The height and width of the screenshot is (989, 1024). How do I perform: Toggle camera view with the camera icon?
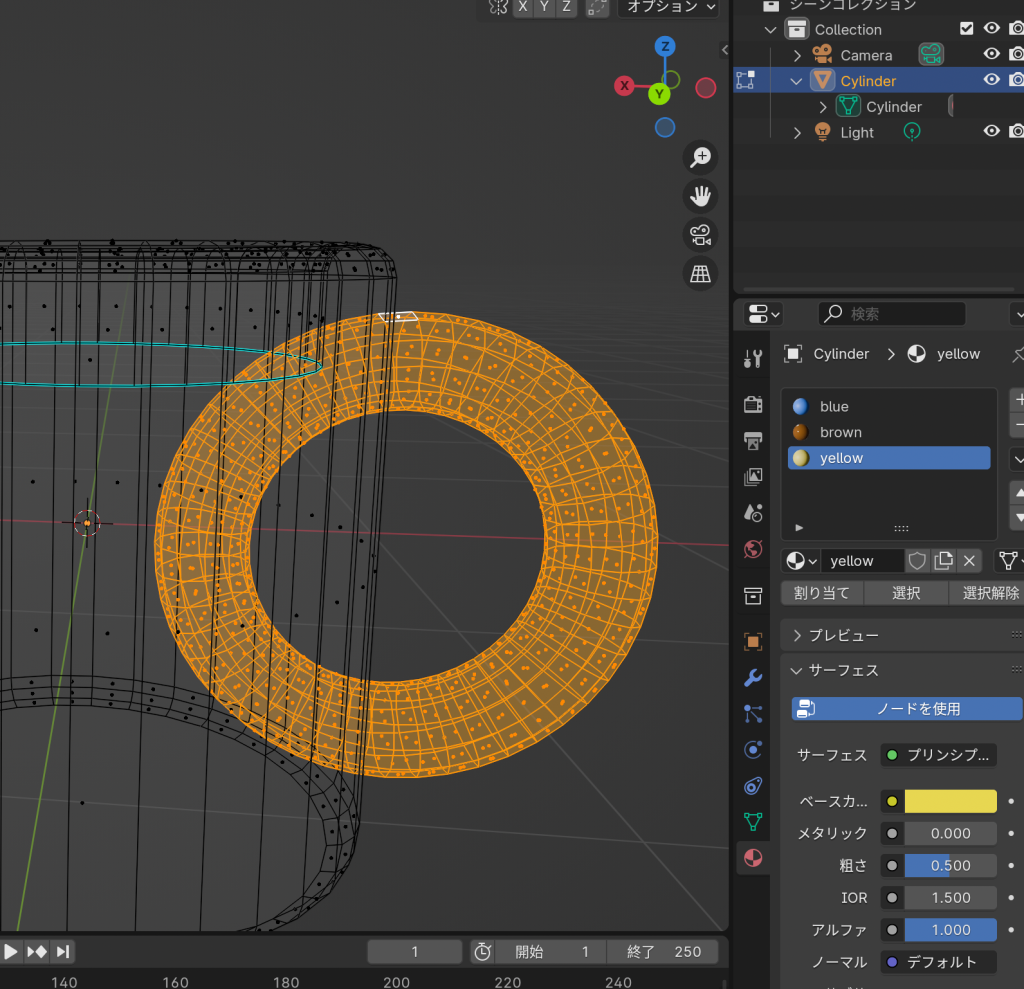[x=701, y=234]
